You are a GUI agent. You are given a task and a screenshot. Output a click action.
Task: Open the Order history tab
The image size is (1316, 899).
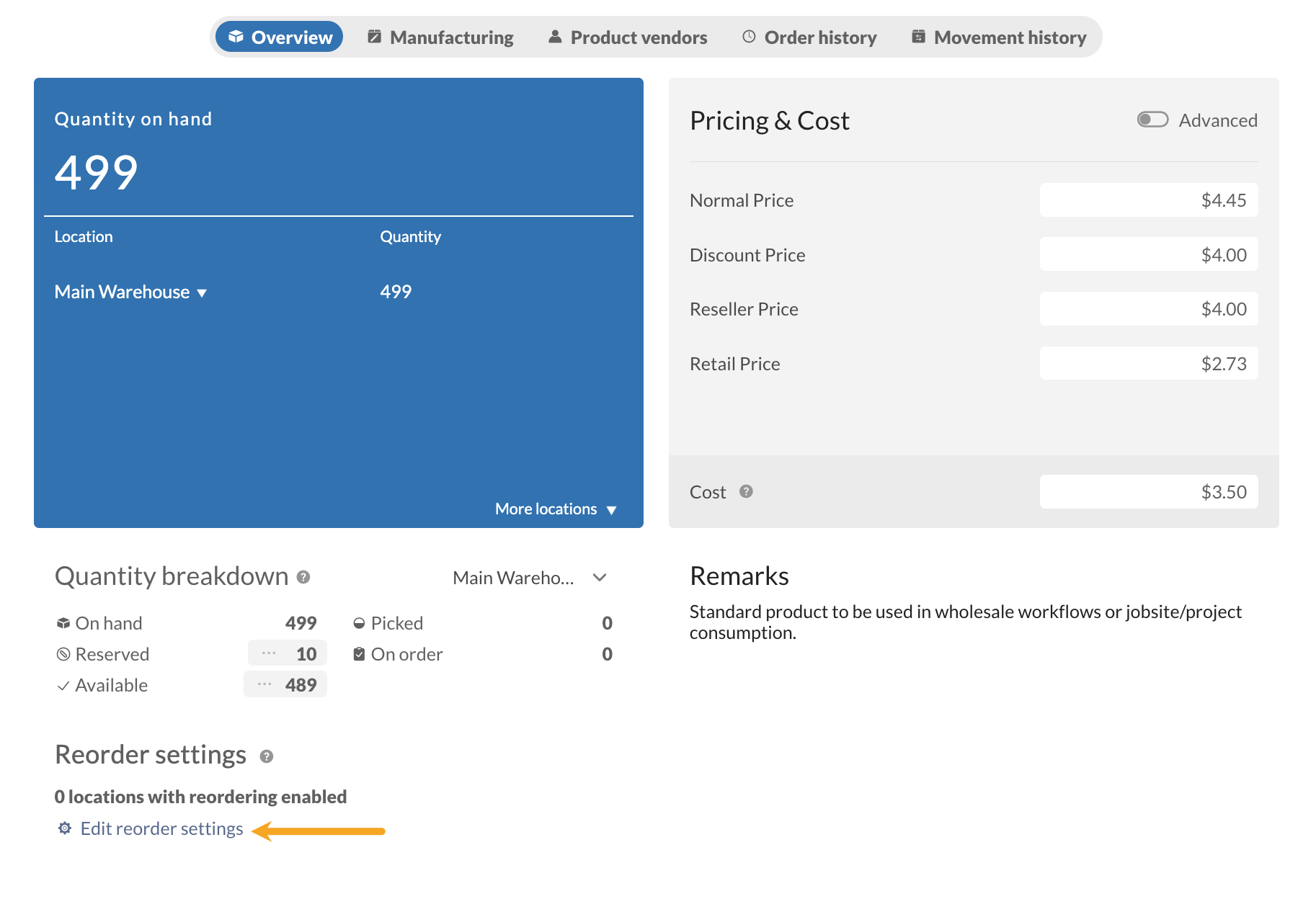(x=809, y=37)
